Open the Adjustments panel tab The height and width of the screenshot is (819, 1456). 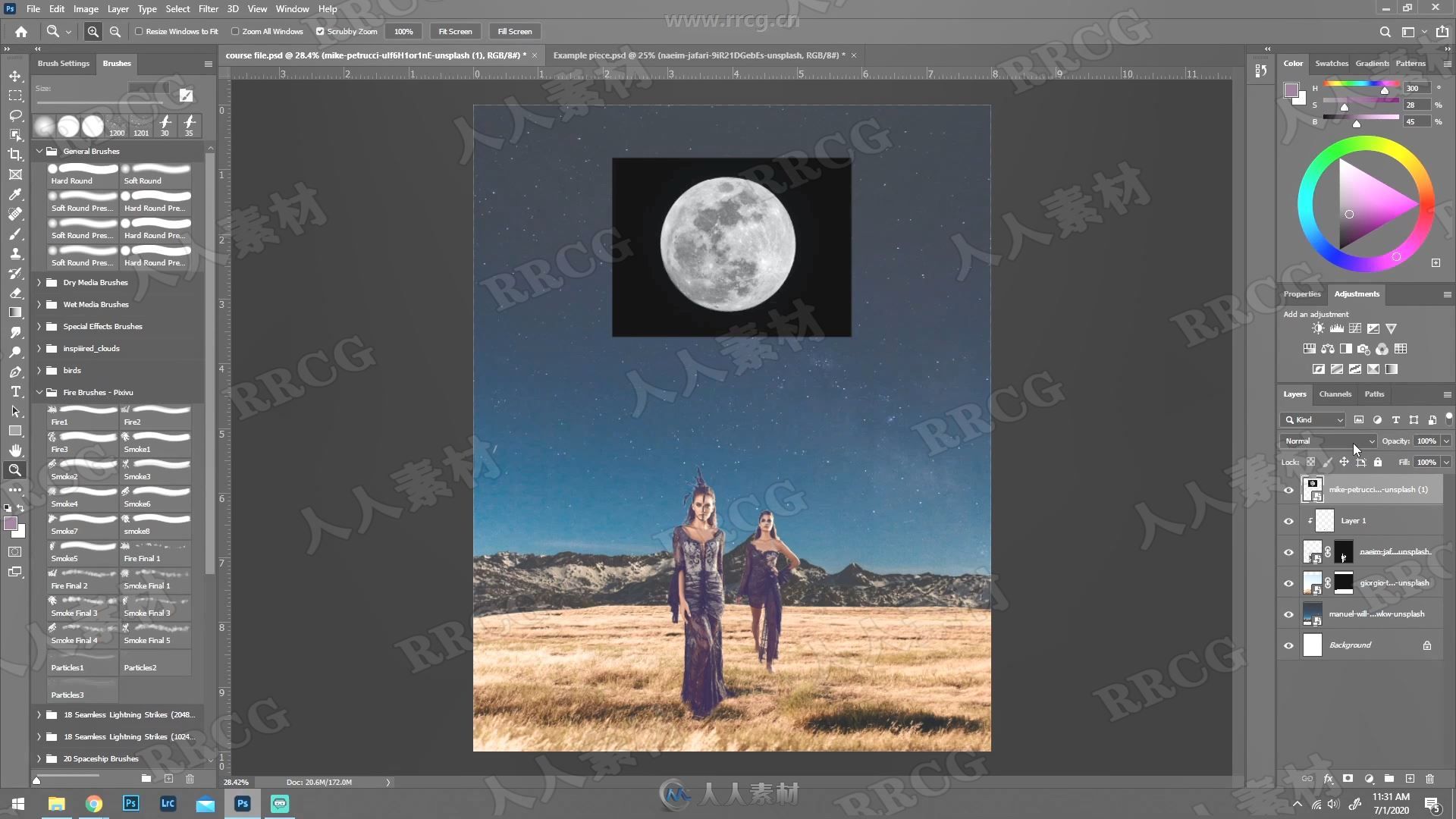tap(1356, 293)
